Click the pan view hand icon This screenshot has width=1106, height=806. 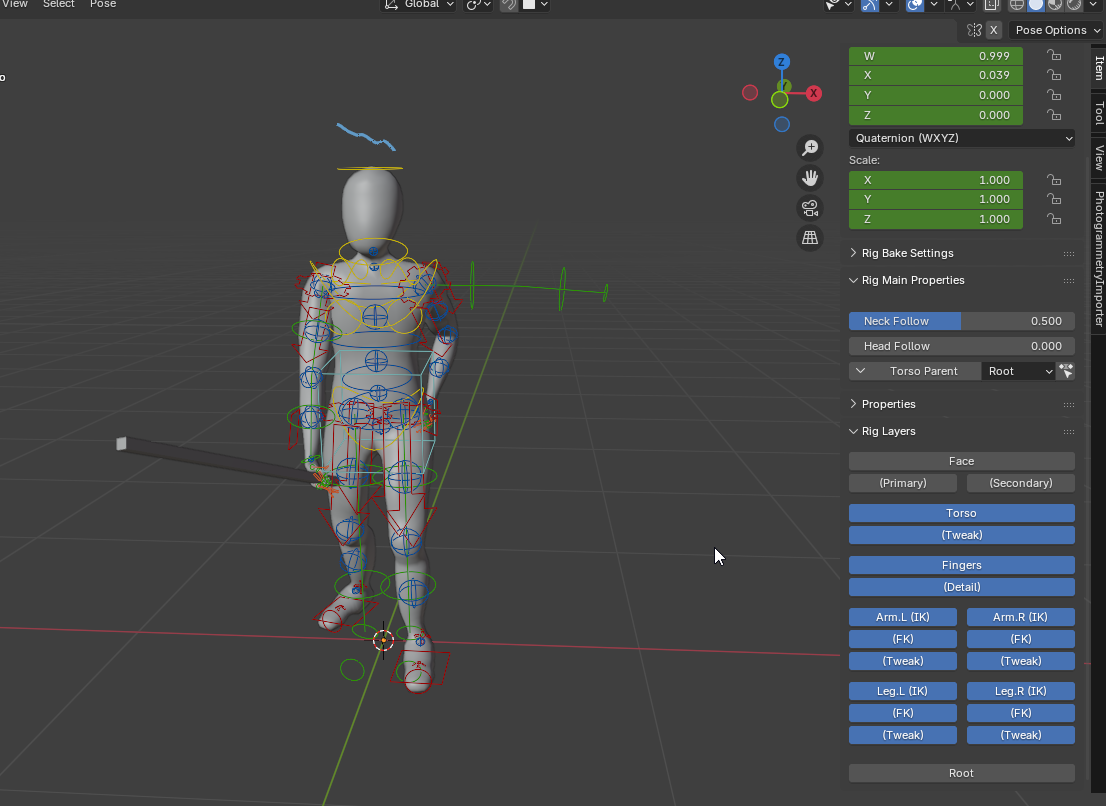(810, 178)
